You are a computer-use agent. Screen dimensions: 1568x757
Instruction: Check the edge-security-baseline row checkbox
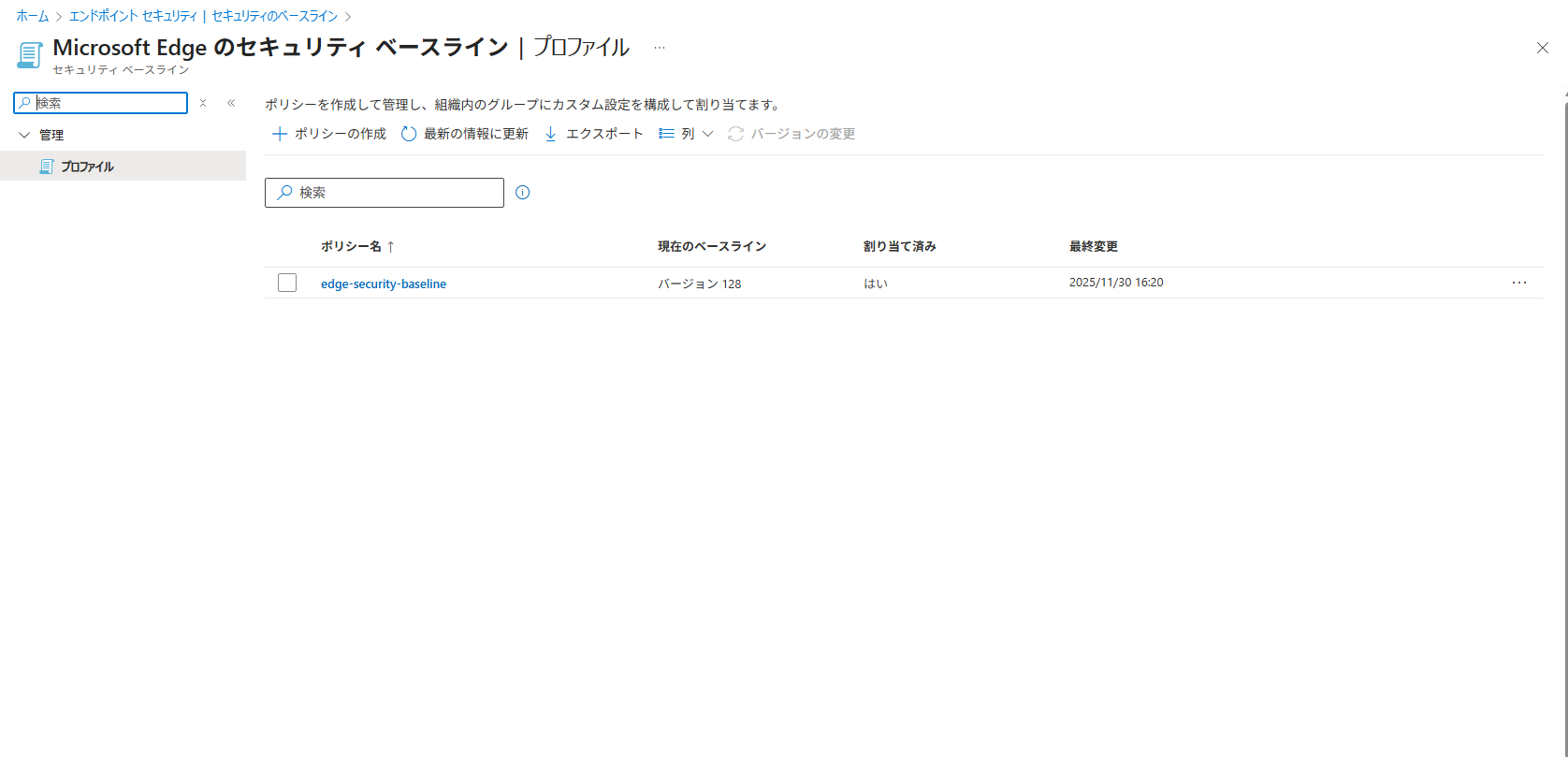point(287,283)
